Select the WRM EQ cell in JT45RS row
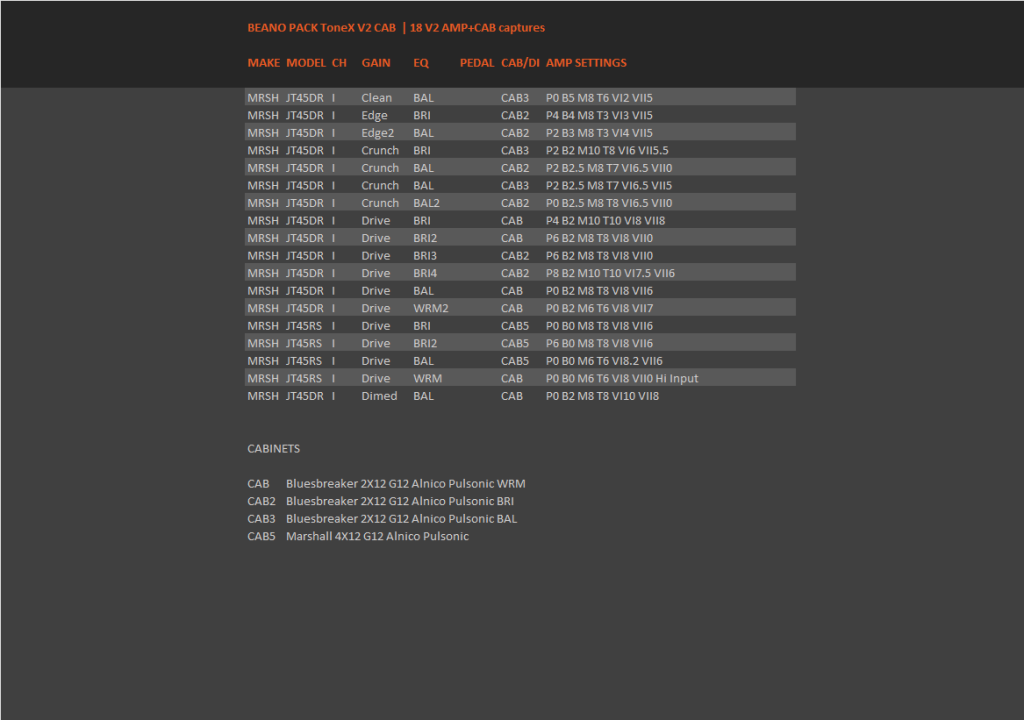Viewport: 1024px width, 720px height. click(427, 379)
